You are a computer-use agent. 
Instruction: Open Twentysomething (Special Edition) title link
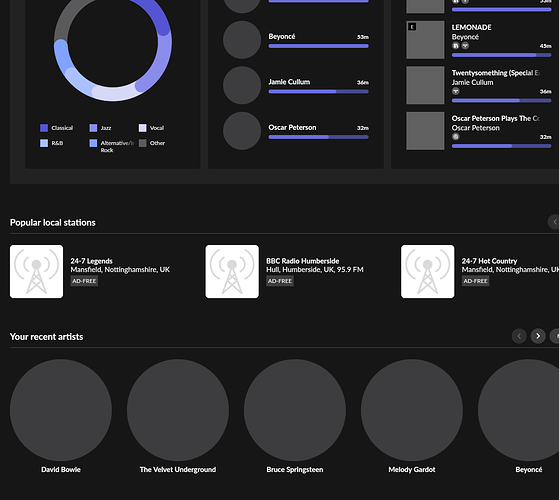[496, 73]
